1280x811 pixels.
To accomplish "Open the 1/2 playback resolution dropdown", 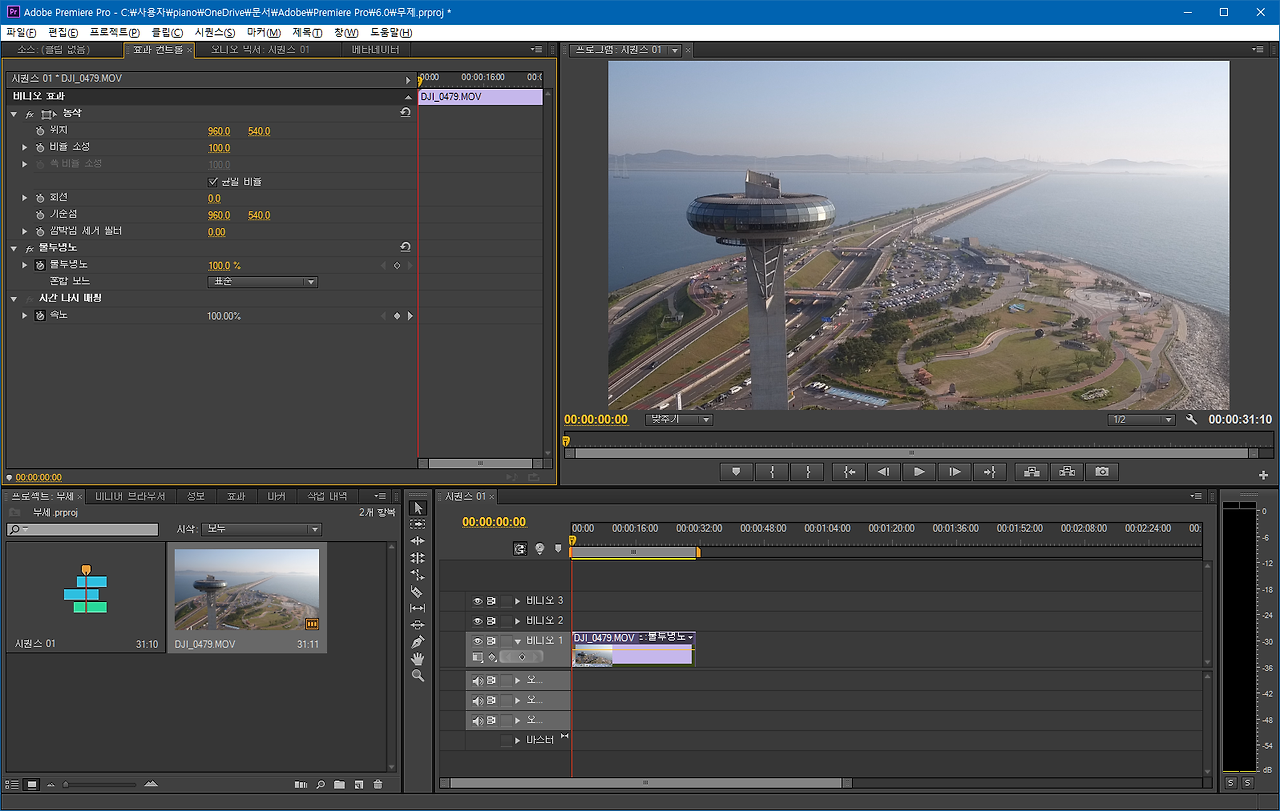I will [1141, 420].
